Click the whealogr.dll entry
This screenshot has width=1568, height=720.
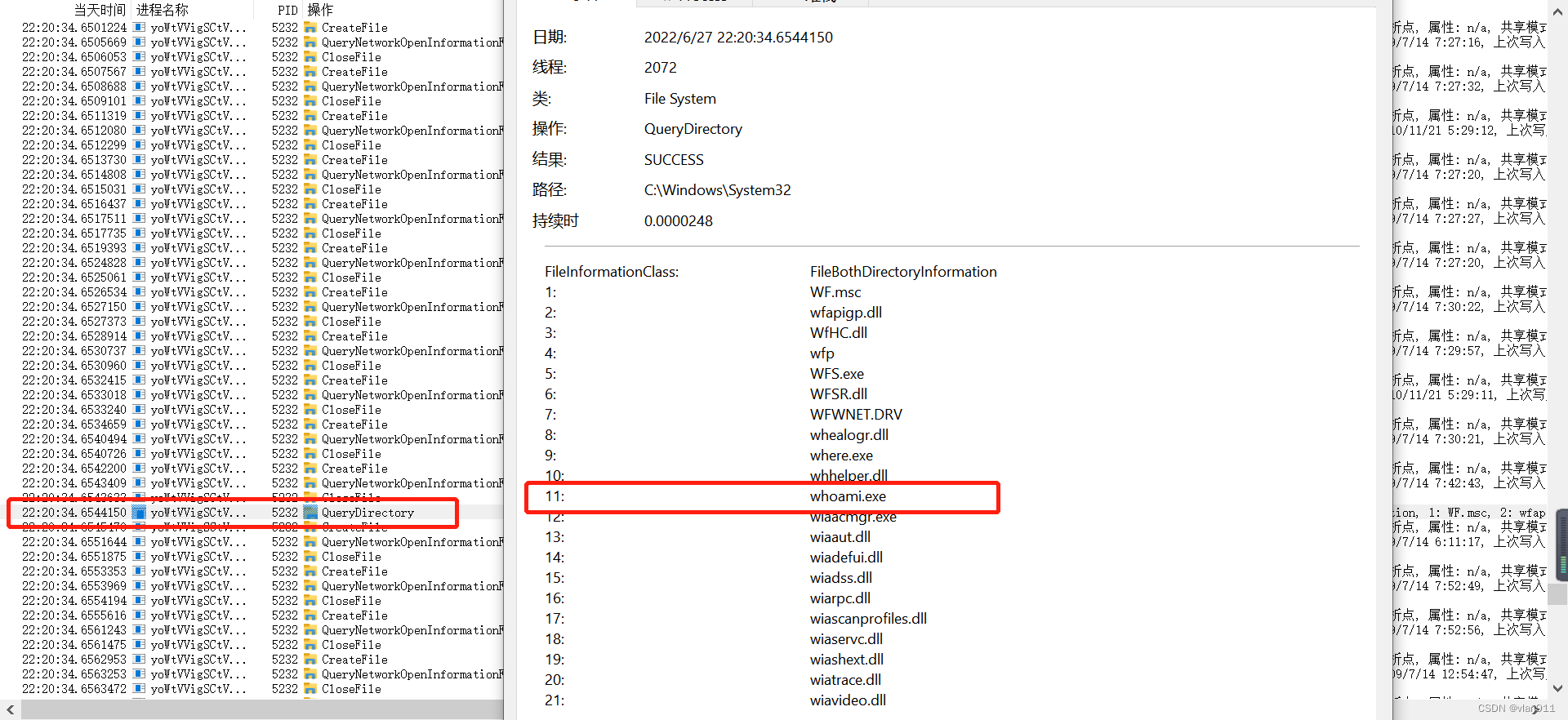(x=849, y=435)
